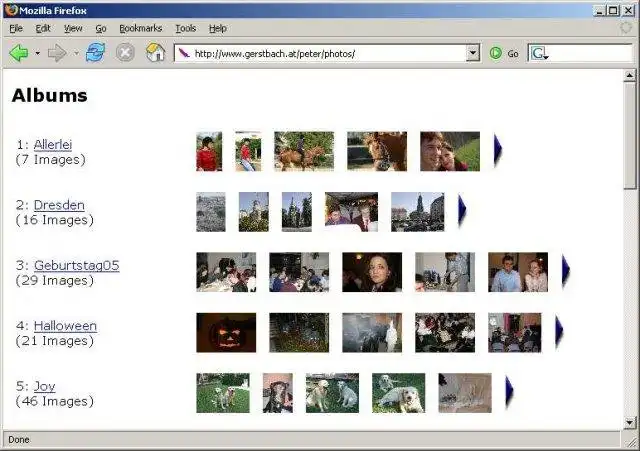Click the Stop loading icon
640x451 pixels.
coord(125,53)
